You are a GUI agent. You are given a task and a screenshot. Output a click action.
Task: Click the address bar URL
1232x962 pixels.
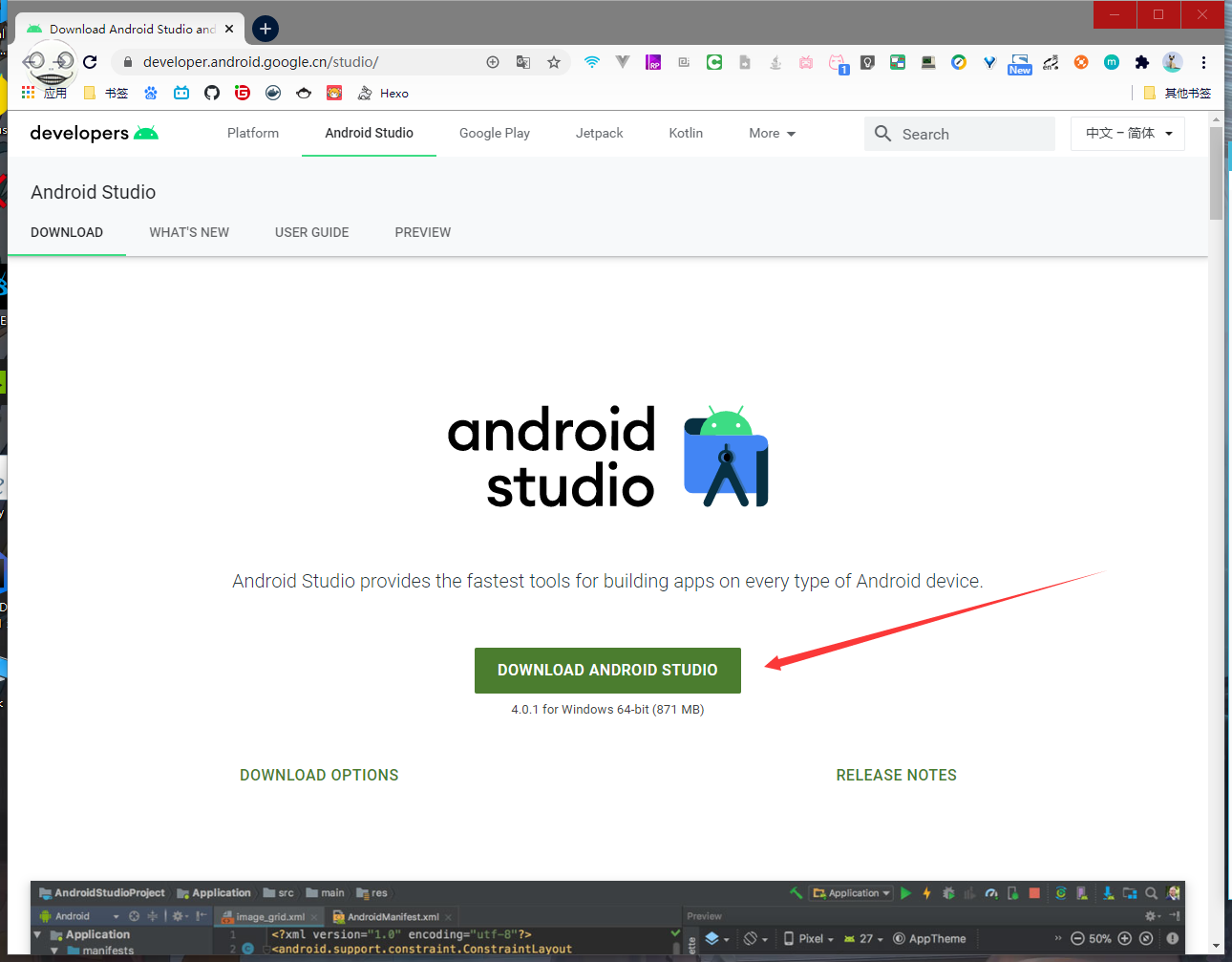pos(261,62)
